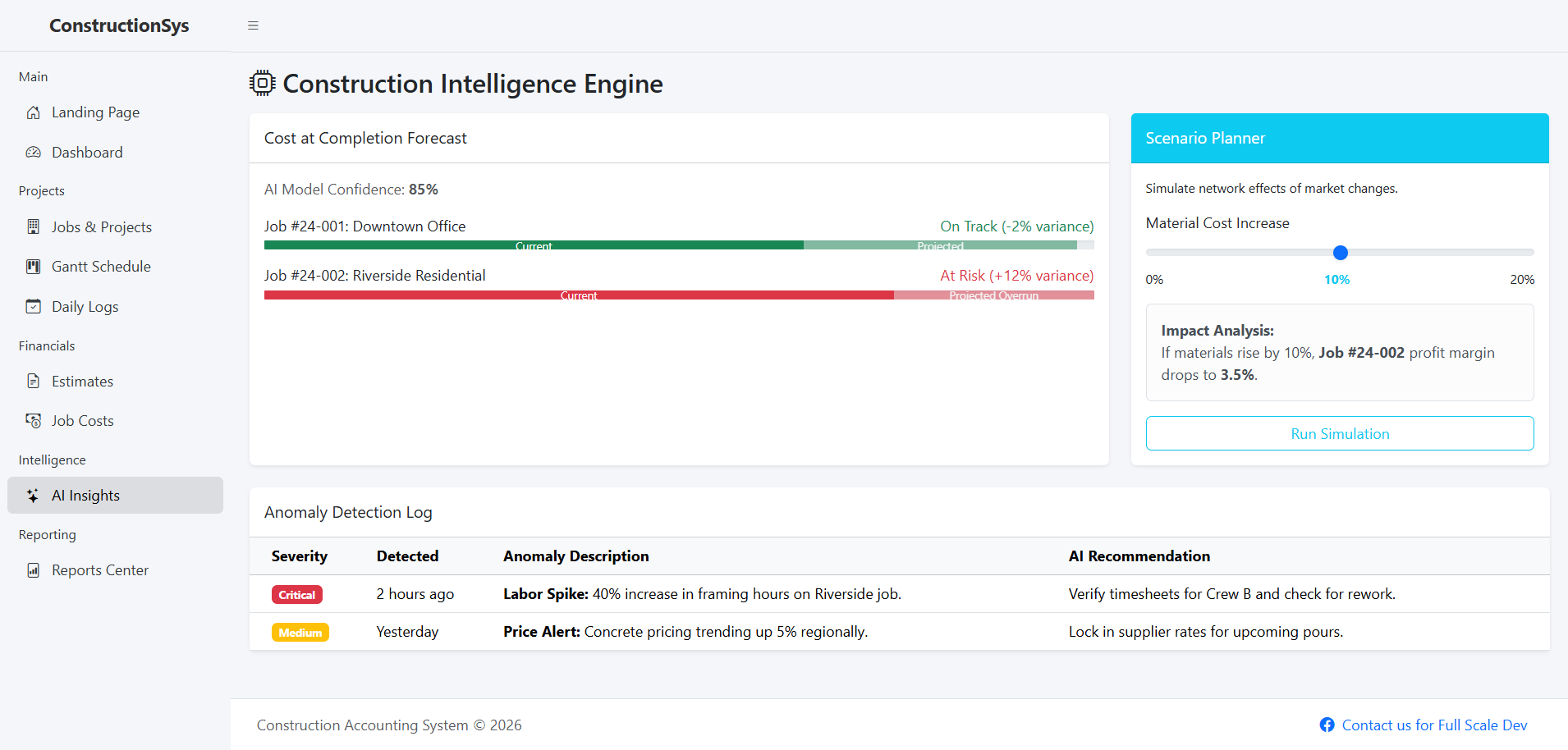Viewport: 1568px width, 750px height.
Task: Select the Daily Logs calendar icon
Action: 33,306
